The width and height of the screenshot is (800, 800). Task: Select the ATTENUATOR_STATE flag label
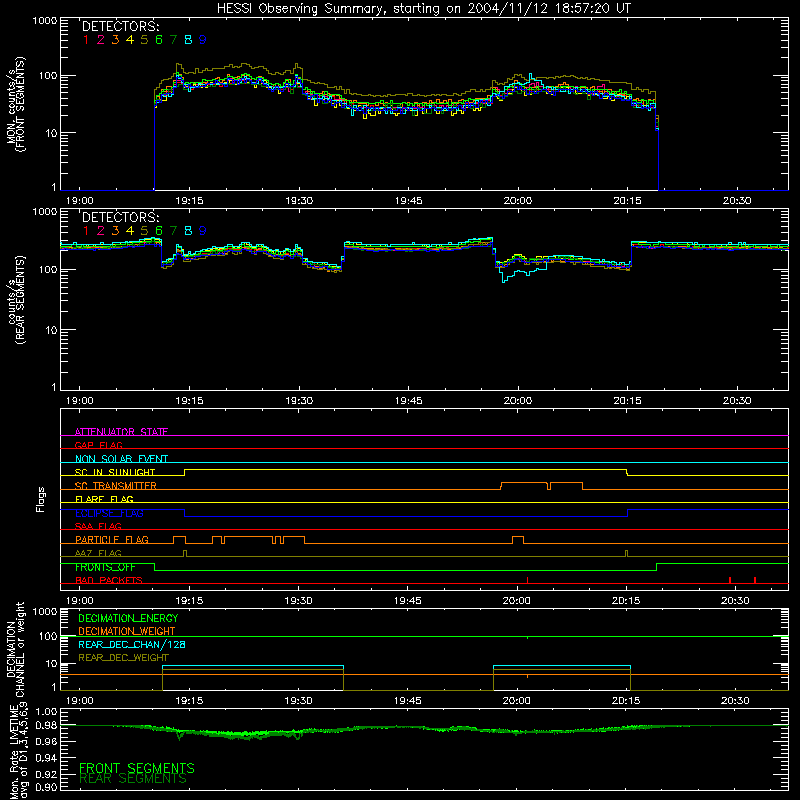(121, 432)
